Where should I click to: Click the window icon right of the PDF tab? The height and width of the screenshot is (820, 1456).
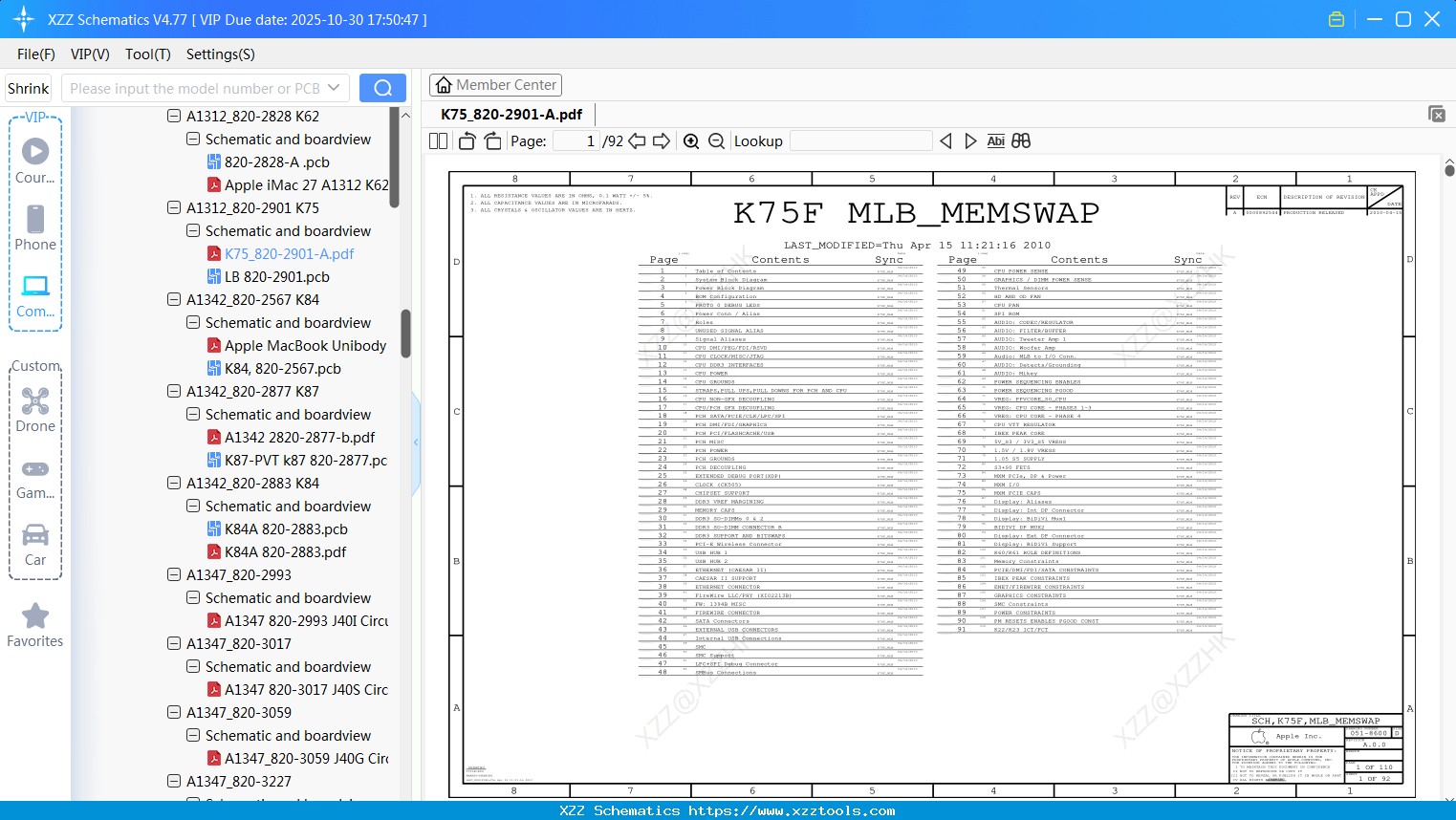point(1437,114)
